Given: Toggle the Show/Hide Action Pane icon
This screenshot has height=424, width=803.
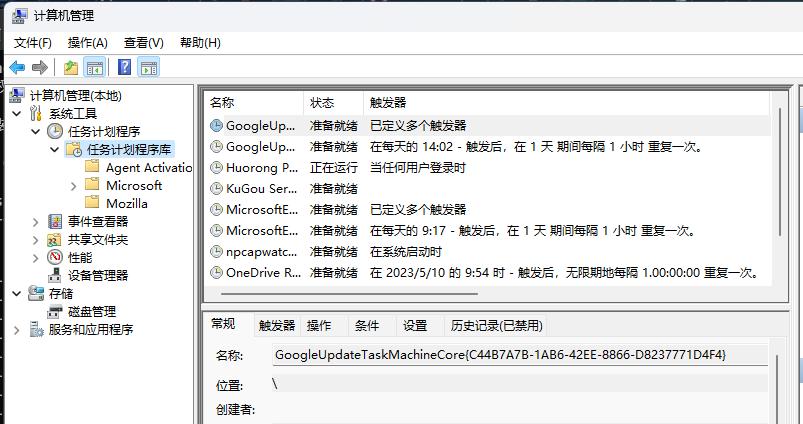Looking at the screenshot, I should pos(149,67).
